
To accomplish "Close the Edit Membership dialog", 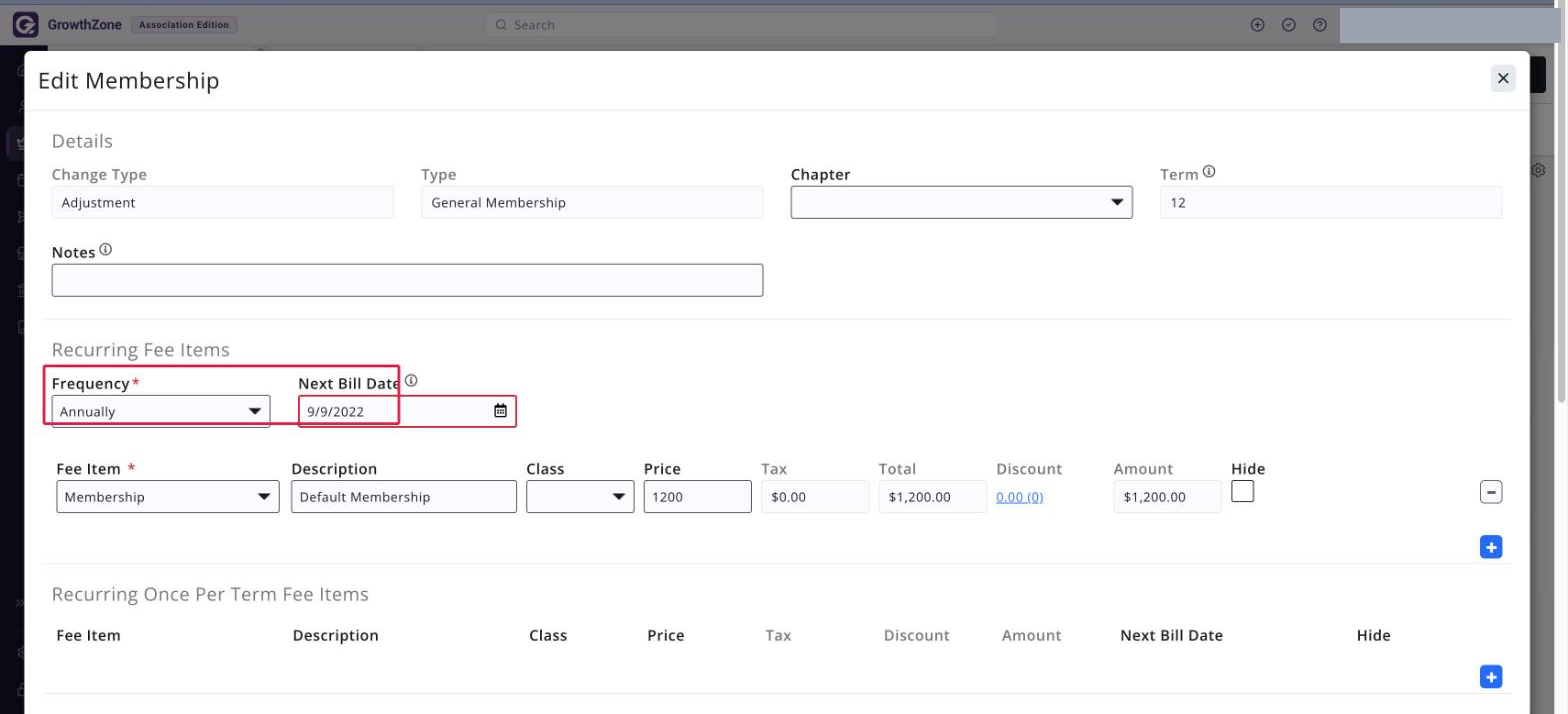I will click(1503, 78).
